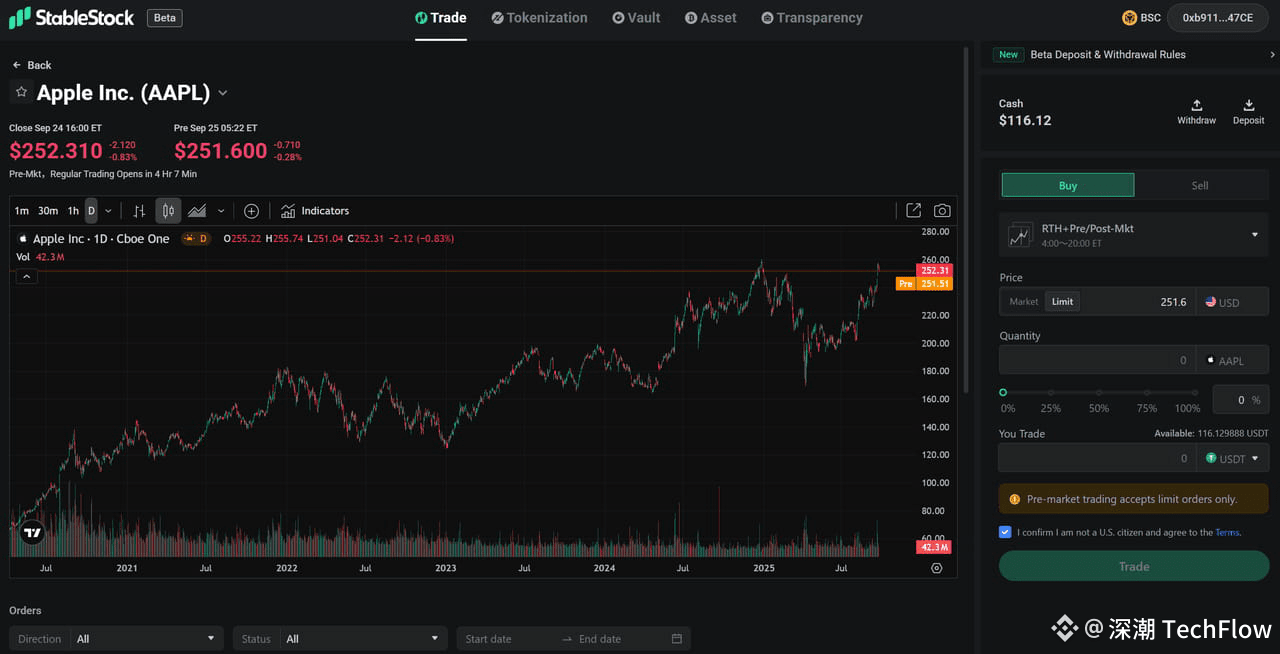Open the Indicators panel
1280x654 pixels.
[315, 211]
